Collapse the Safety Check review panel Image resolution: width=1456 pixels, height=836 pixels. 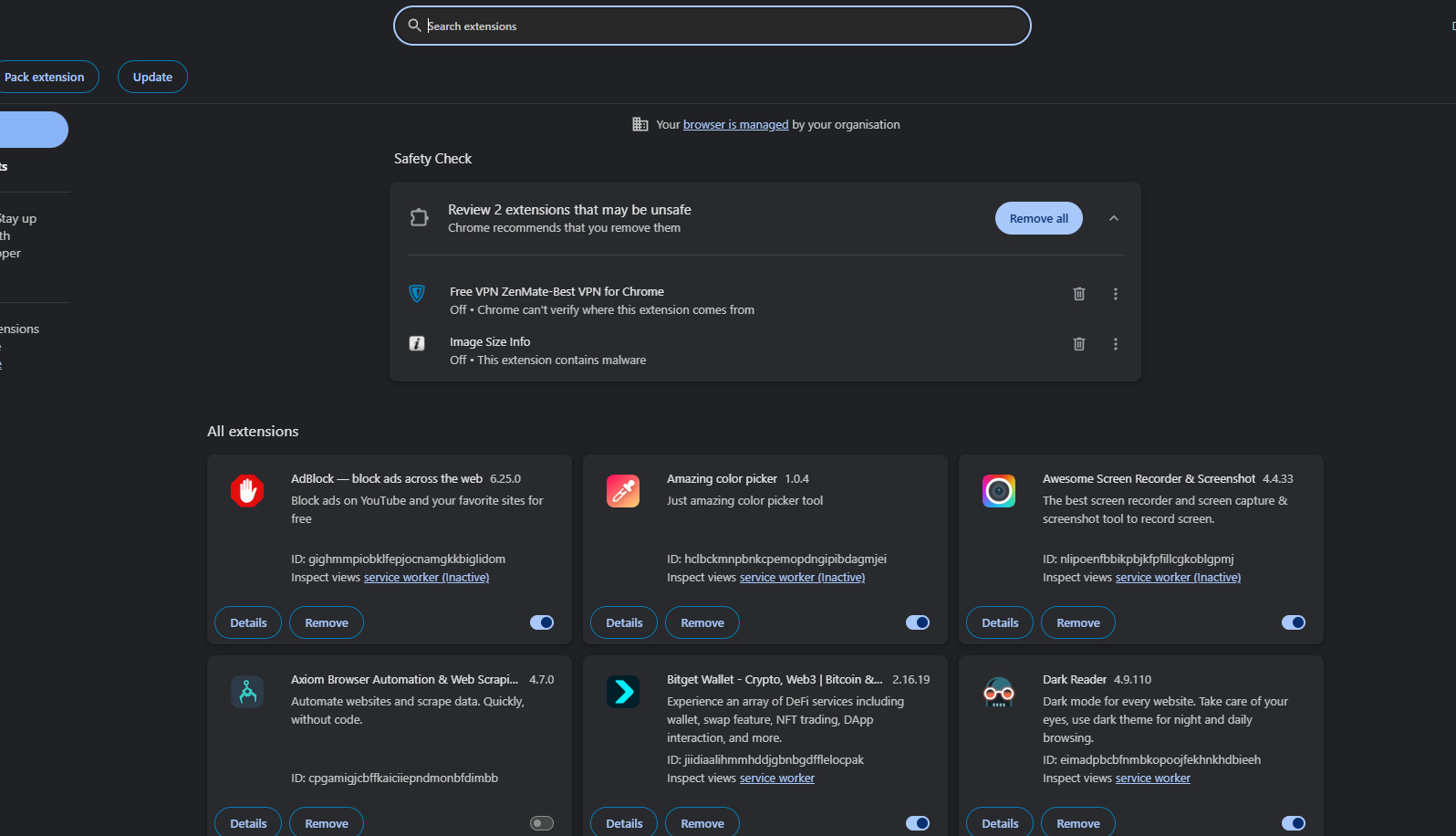pyautogui.click(x=1114, y=218)
